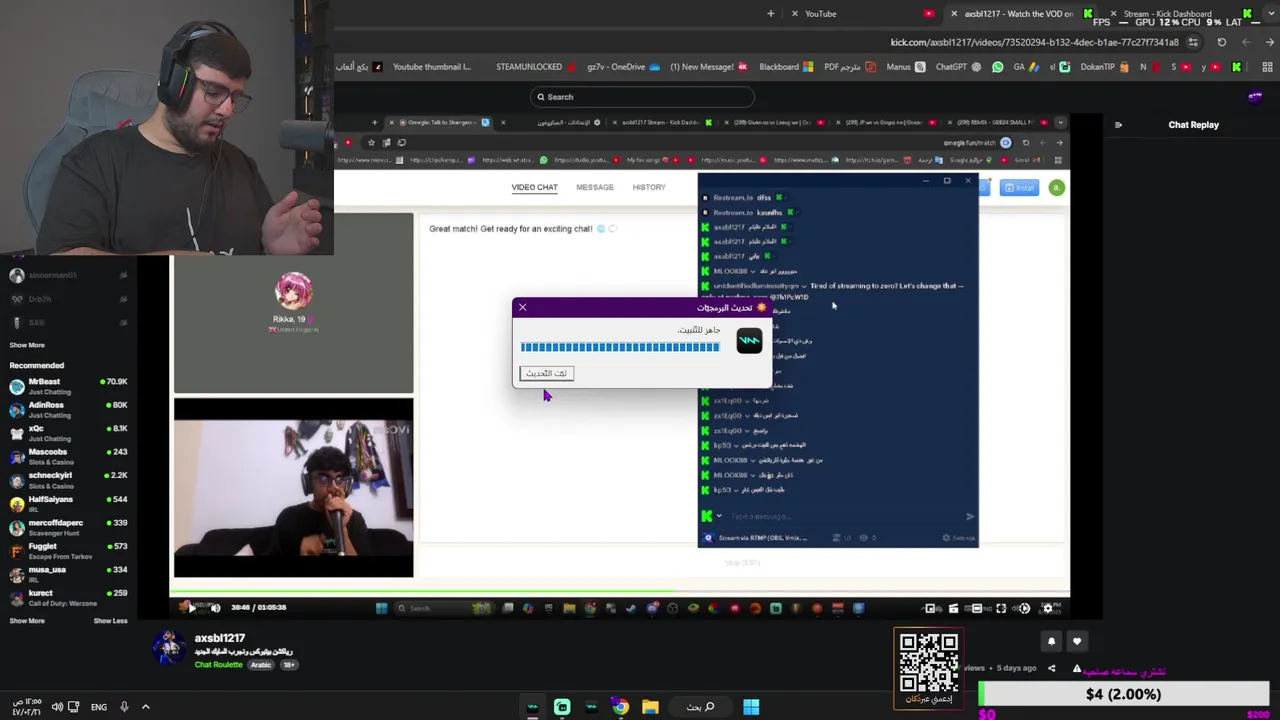Click Rikka avatar in video chat
Screen dimensions: 1280x720
pos(293,291)
